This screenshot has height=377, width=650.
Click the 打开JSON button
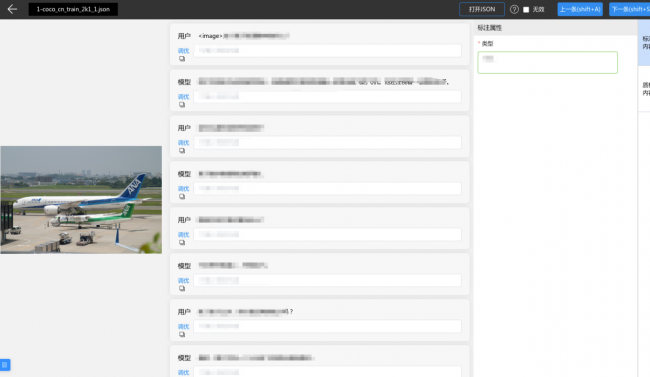(482, 9)
